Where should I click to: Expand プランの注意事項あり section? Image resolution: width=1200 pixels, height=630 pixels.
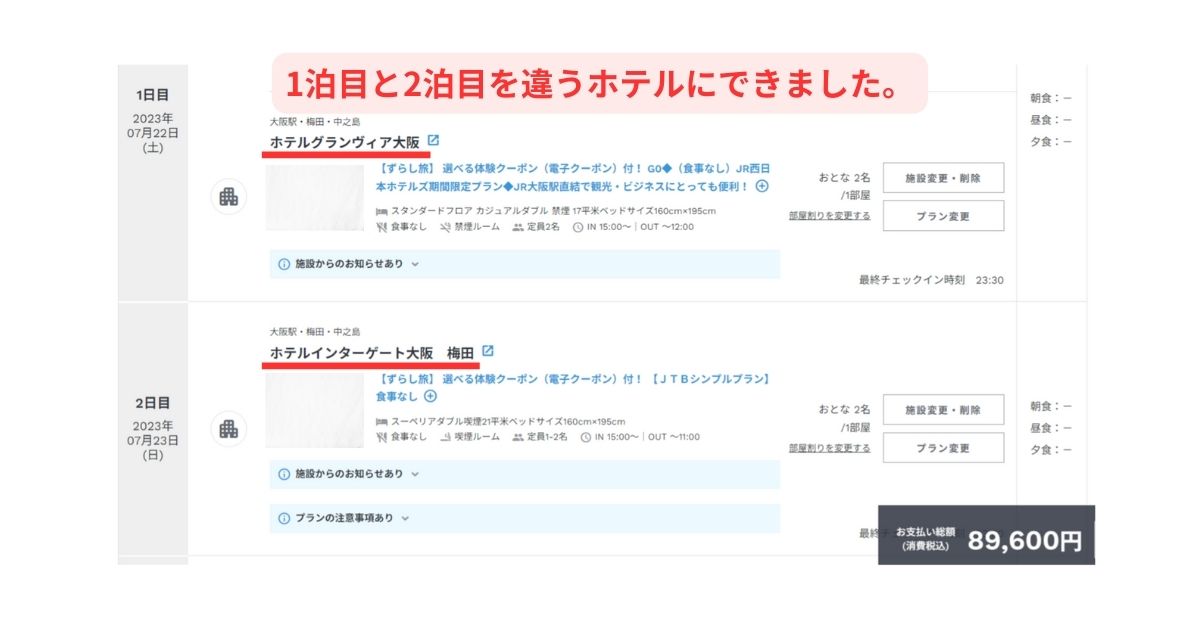click(524, 518)
